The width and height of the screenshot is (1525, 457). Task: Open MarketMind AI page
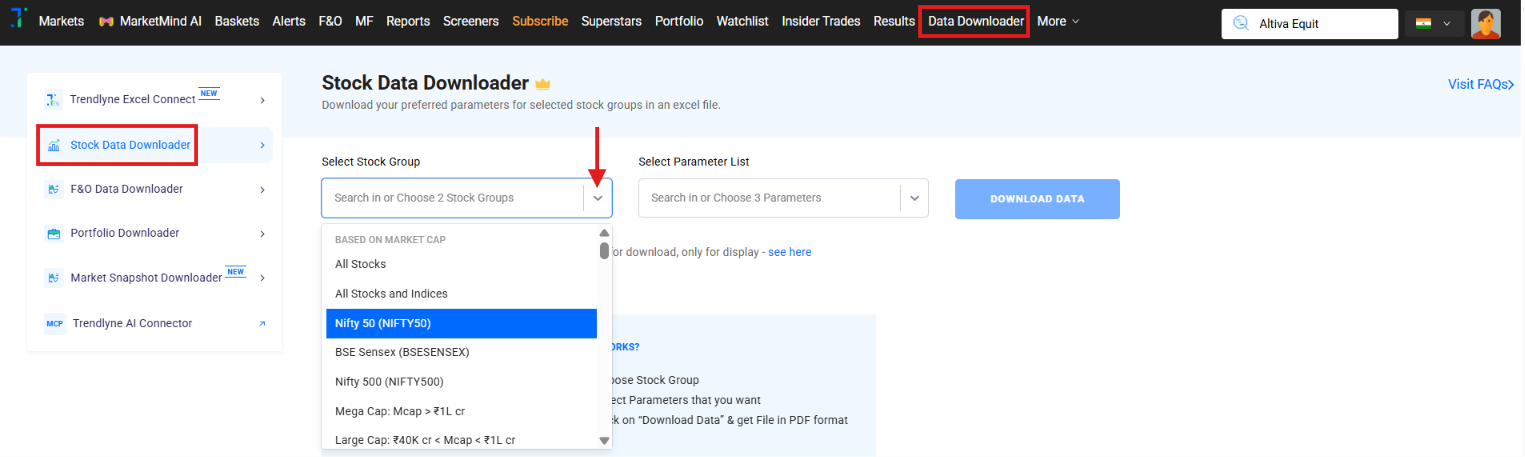[x=160, y=21]
